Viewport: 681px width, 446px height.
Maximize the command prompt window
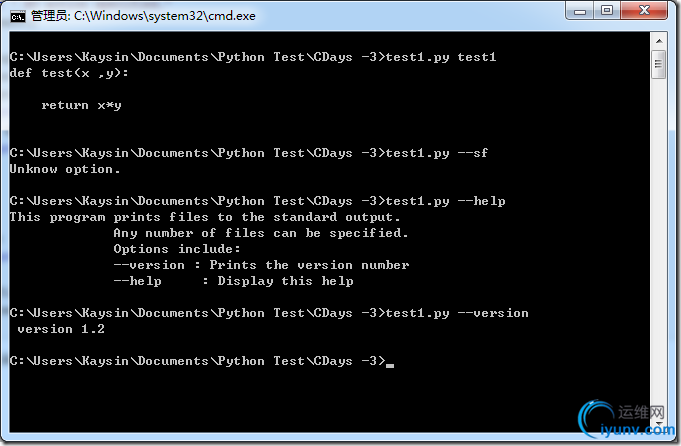click(607, 11)
